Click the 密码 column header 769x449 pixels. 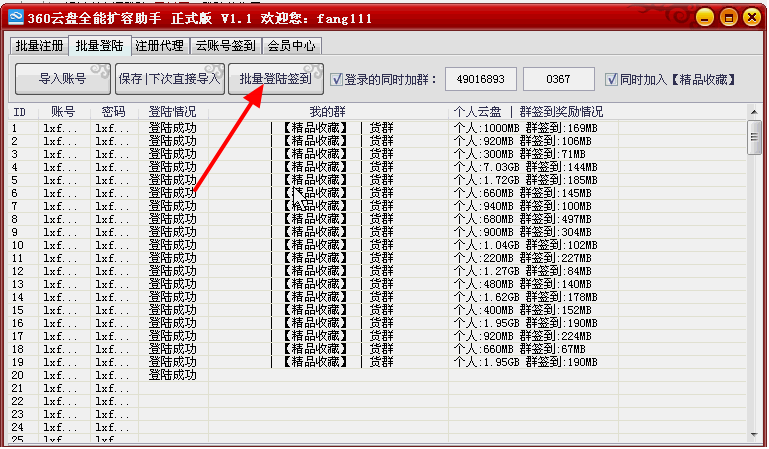pyautogui.click(x=114, y=112)
